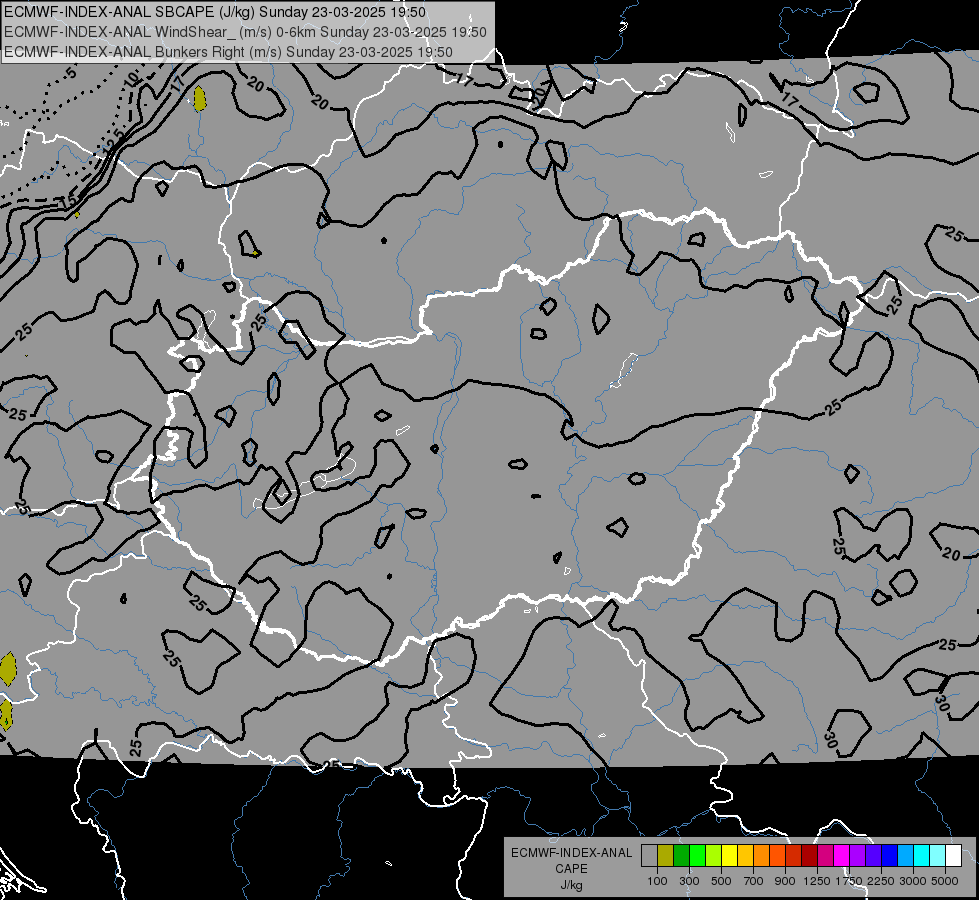The image size is (979, 900).
Task: Select the olive legend swatch after 100
Action: click(x=666, y=856)
